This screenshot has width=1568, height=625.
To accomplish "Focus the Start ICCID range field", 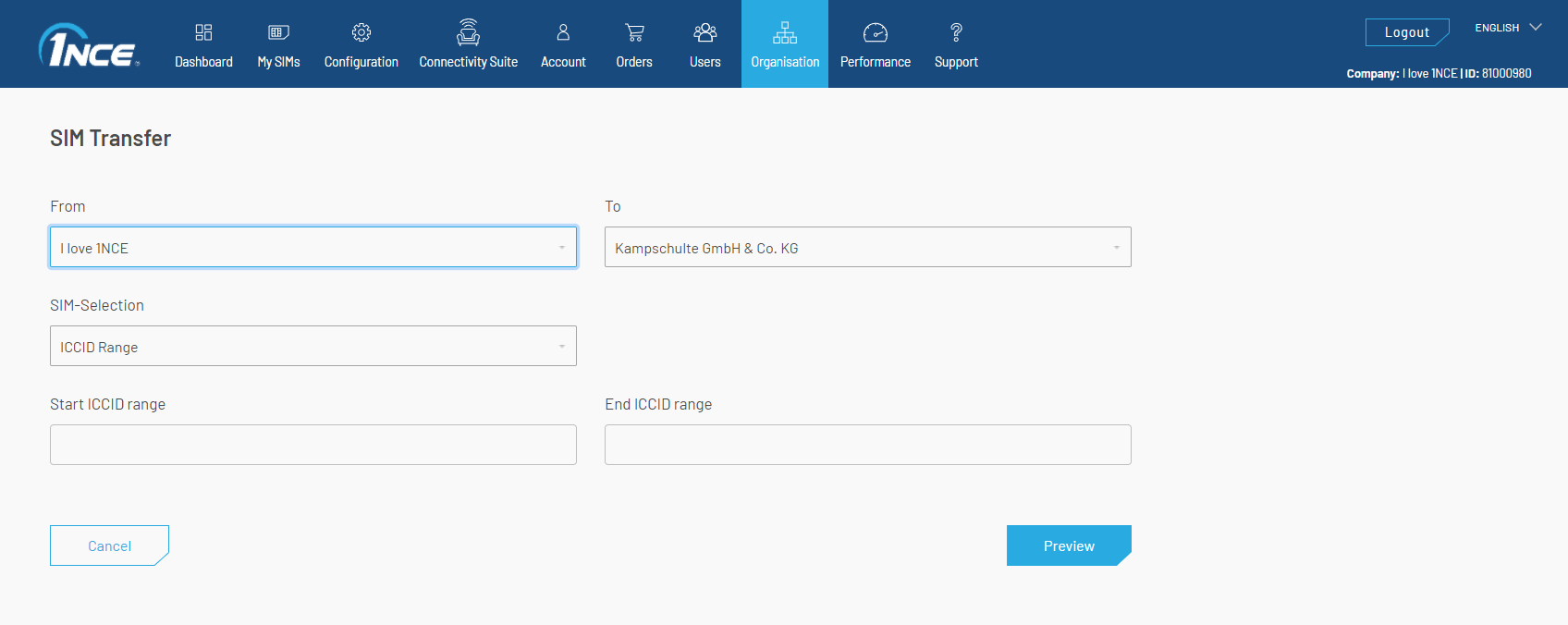I will 313,445.
